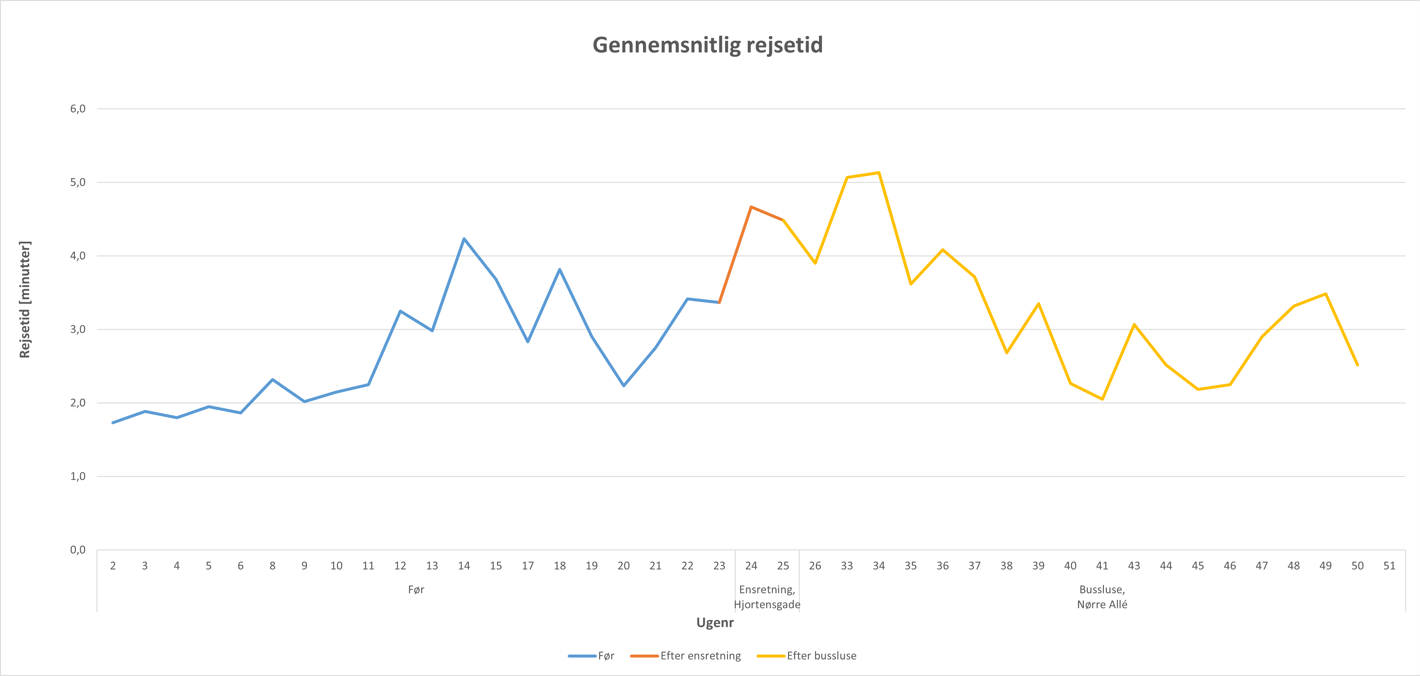This screenshot has height=676, width=1420.
Task: Click week 14 on the horizontal axis
Action: click(464, 566)
